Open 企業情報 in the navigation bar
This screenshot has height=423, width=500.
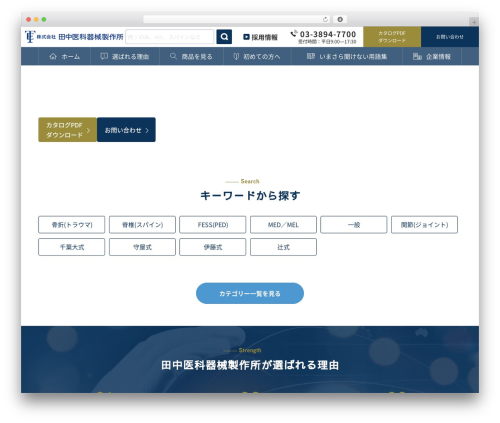(x=432, y=56)
